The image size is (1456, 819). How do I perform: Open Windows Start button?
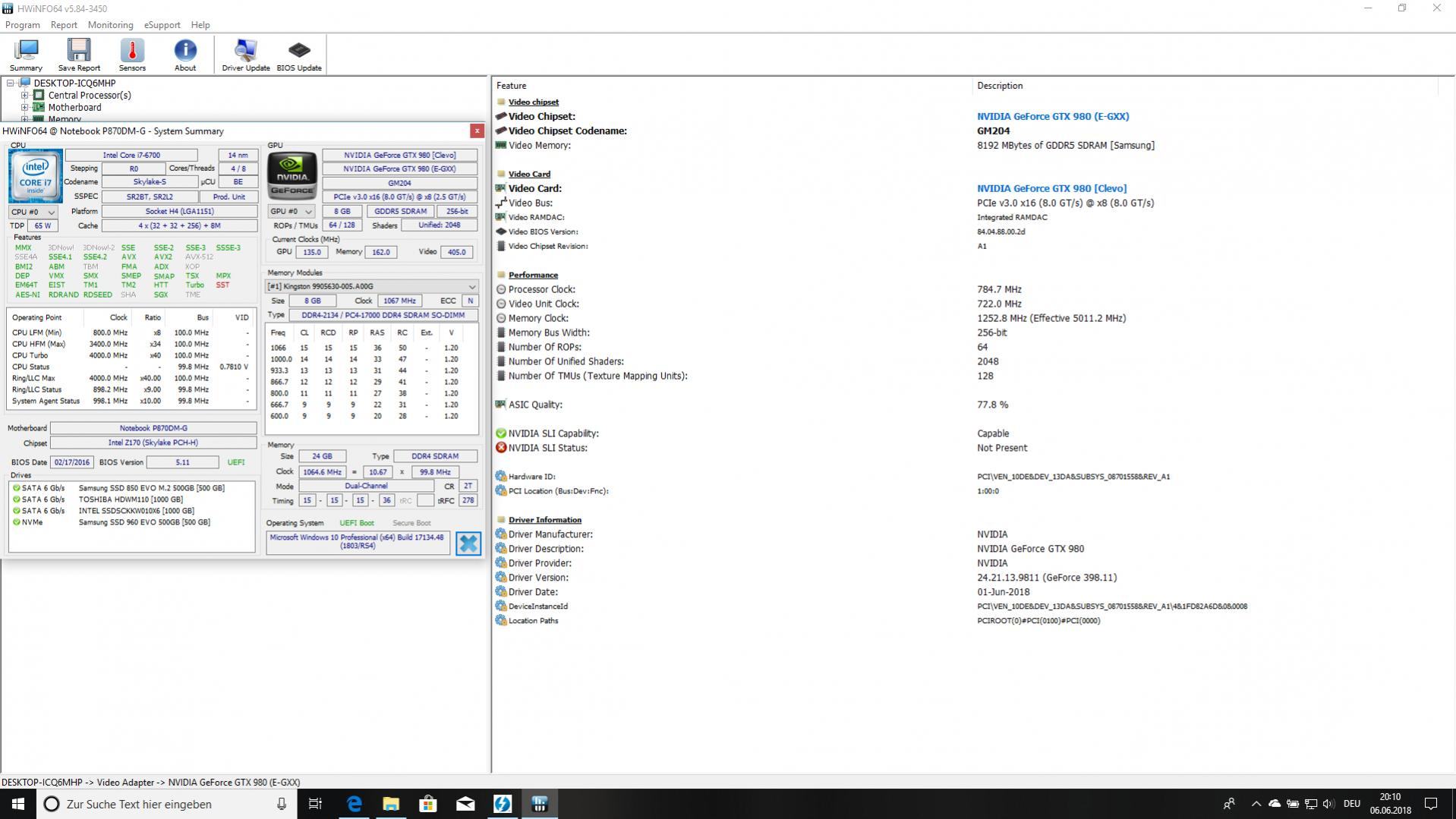18,804
